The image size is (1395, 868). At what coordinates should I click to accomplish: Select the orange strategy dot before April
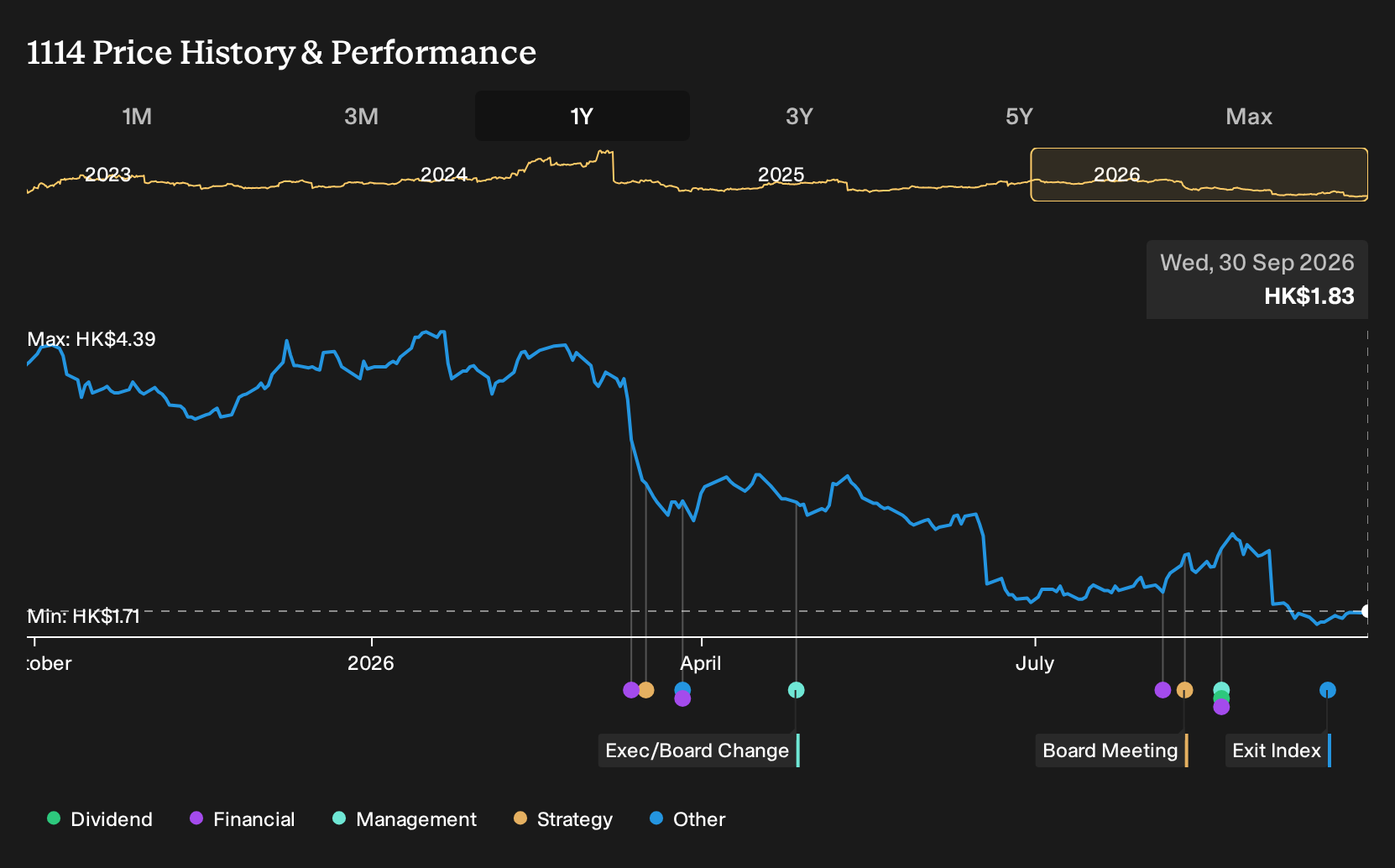tap(645, 690)
